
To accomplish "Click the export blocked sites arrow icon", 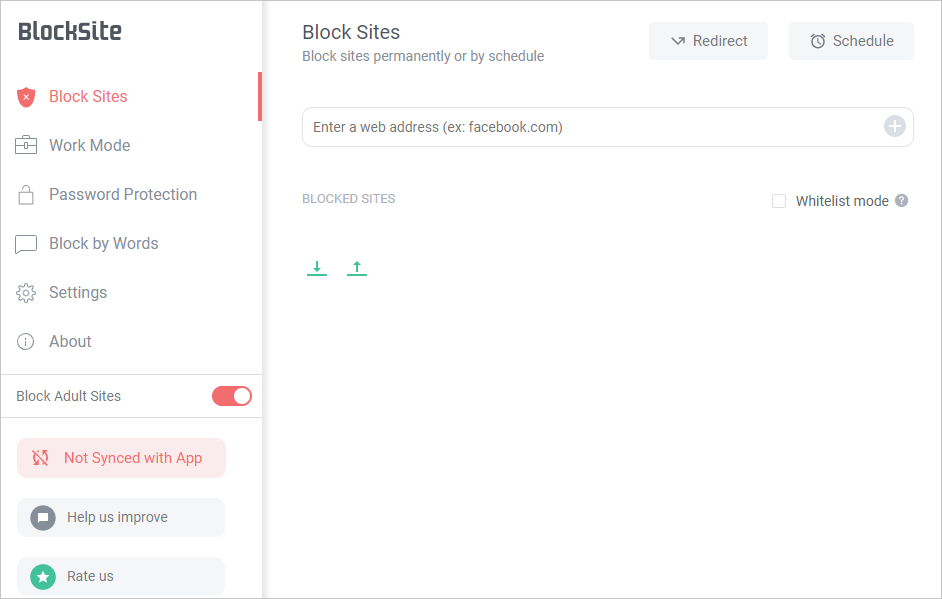I will click(x=357, y=267).
